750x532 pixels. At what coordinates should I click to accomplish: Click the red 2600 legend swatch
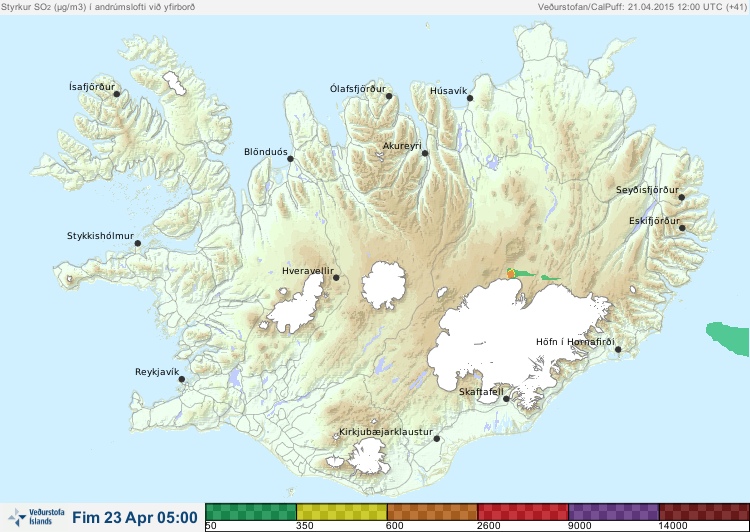point(523,512)
